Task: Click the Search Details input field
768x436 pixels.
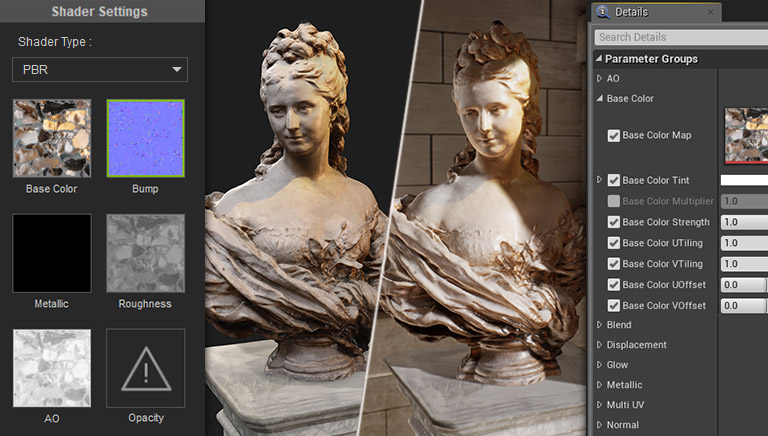Action: coord(680,37)
